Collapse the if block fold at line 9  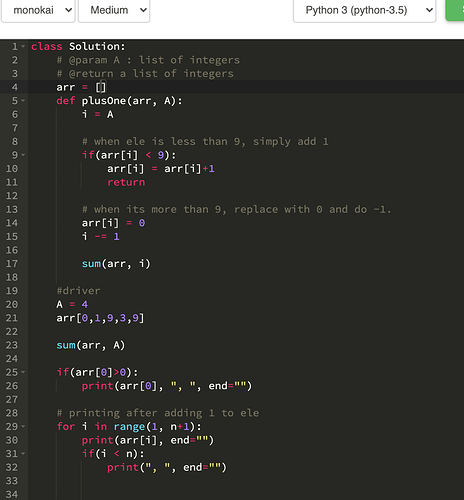[x=23, y=155]
